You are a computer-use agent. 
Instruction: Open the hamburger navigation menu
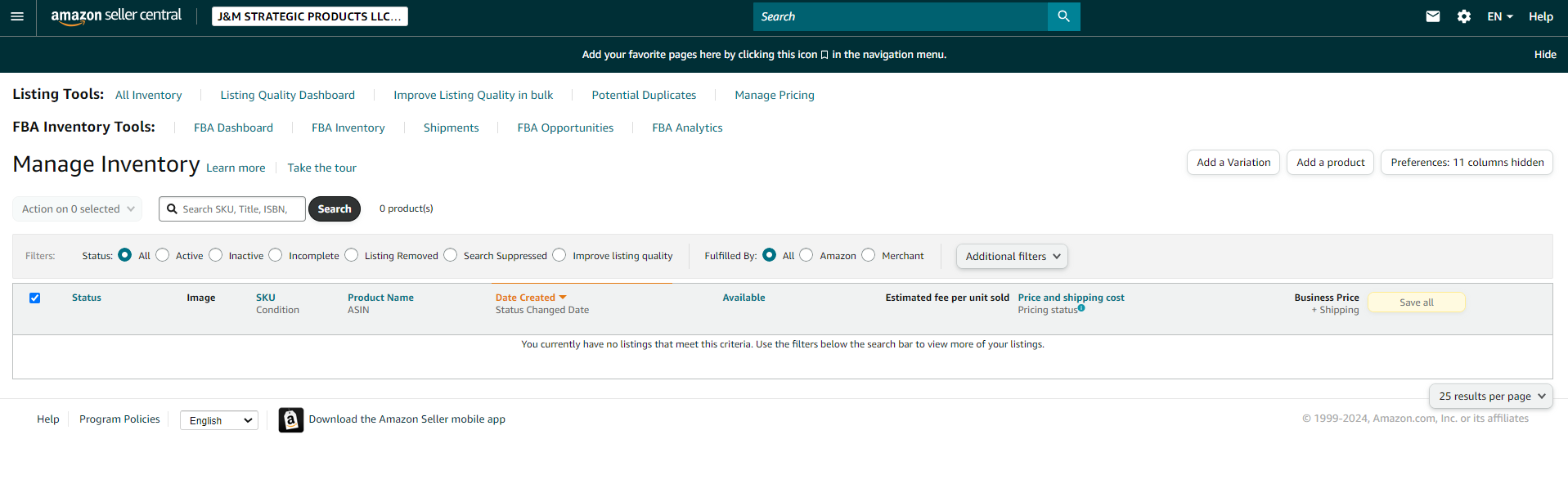click(17, 16)
